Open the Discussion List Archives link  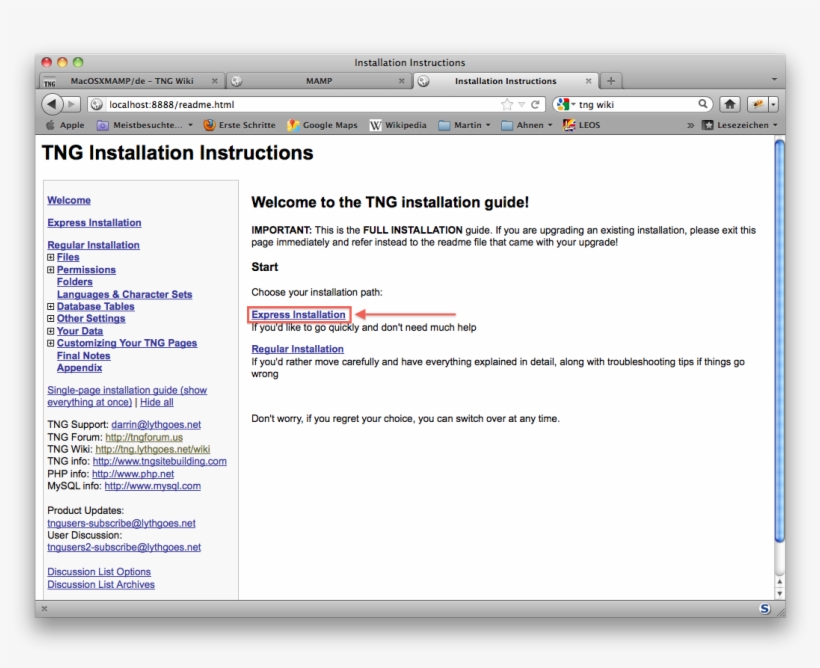click(x=101, y=585)
